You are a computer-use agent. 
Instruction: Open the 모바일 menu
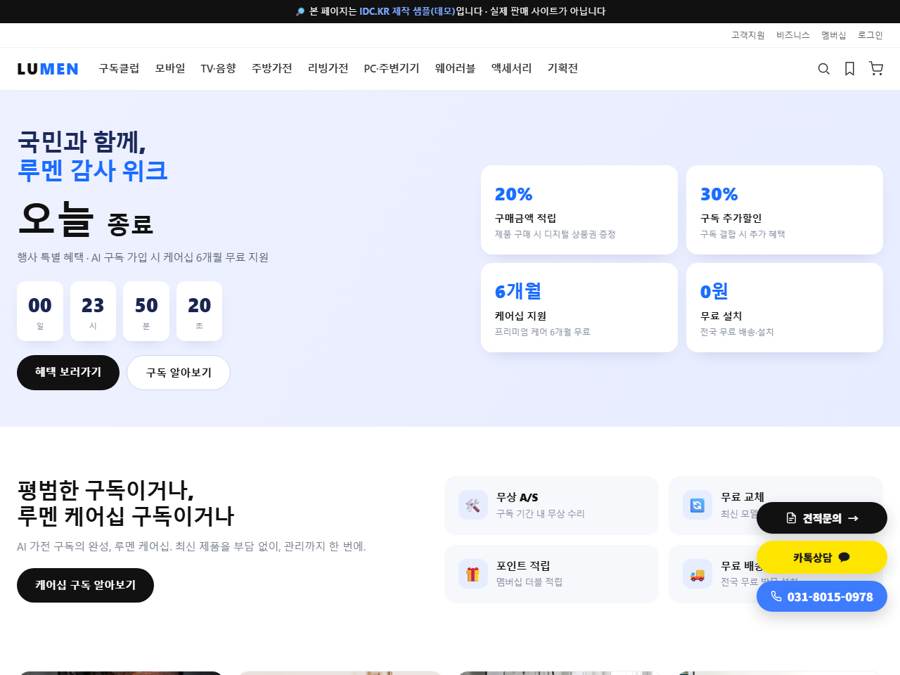(x=170, y=68)
